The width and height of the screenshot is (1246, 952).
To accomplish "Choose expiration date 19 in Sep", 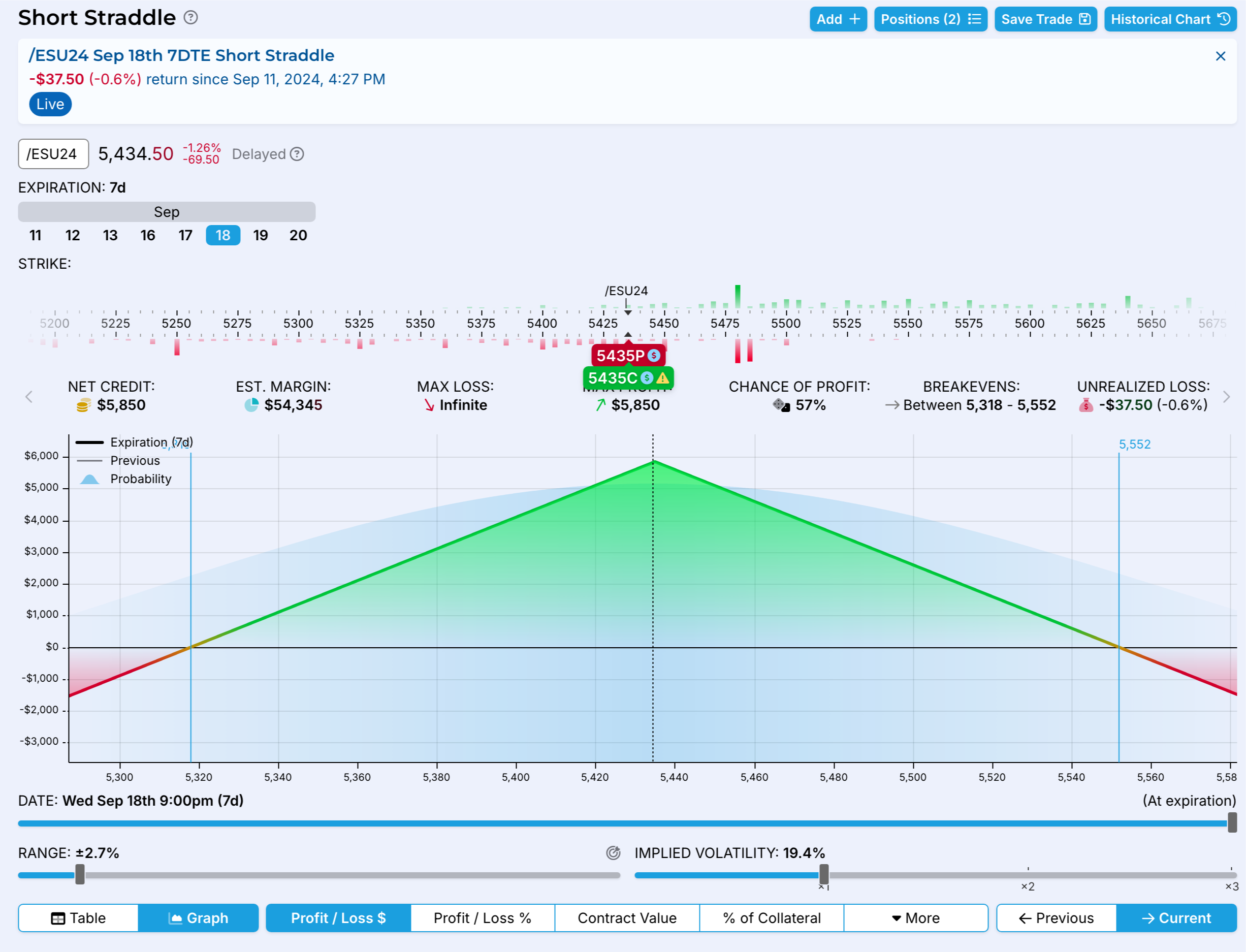I will 261,235.
